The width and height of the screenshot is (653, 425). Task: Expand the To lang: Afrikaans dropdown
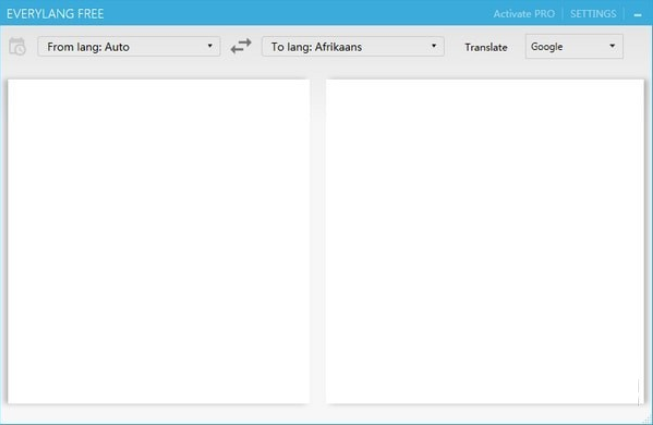point(353,47)
